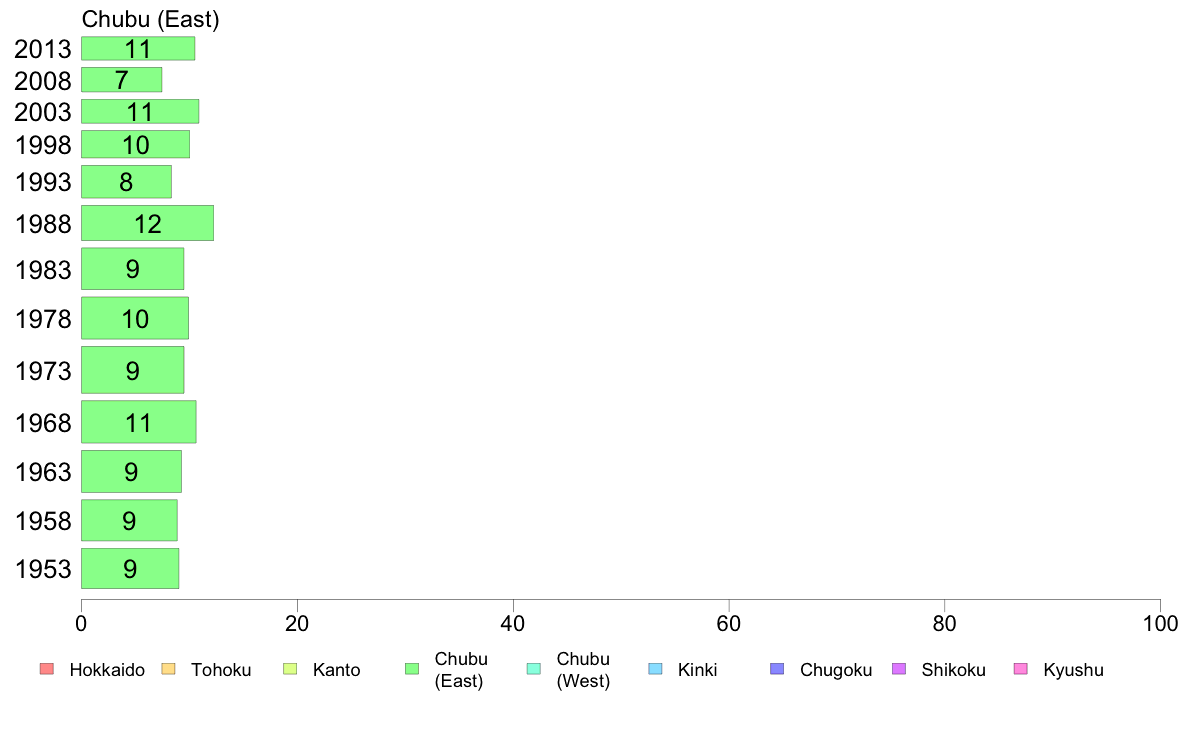Viewport: 1188px width, 736px height.
Task: Click the 1953 bar at the bottom
Action: 130,568
